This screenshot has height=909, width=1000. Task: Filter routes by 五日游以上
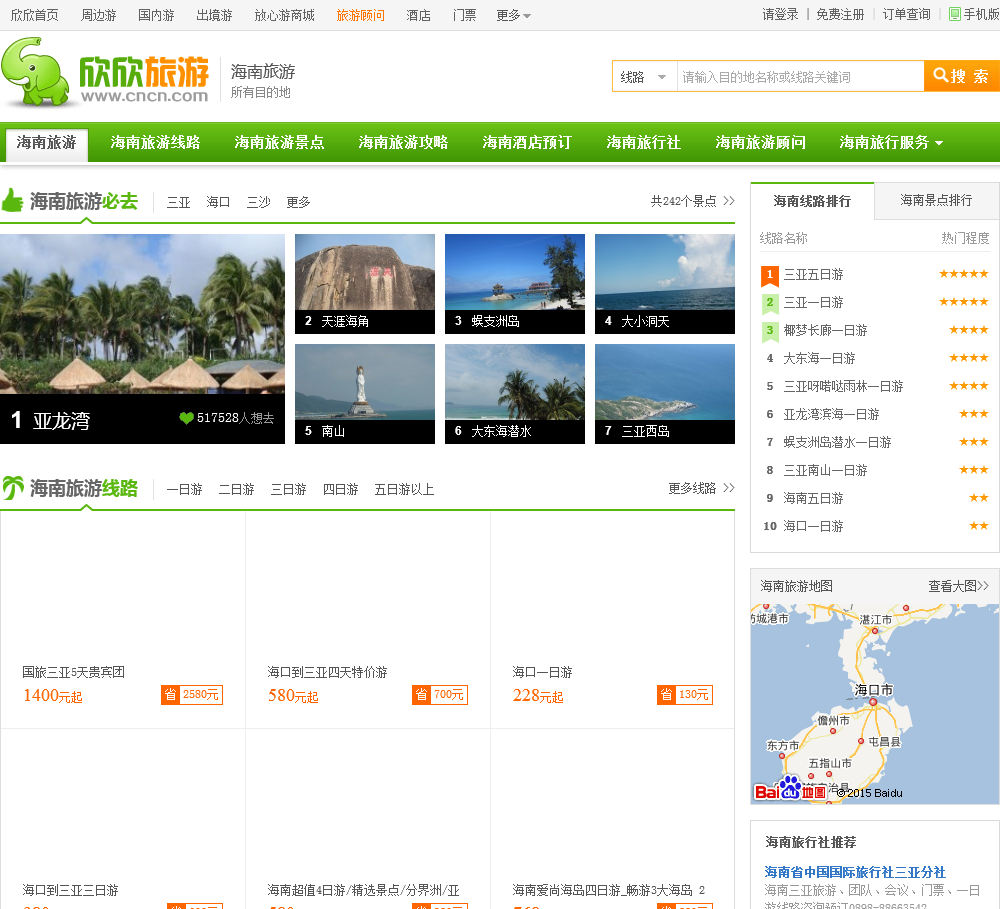404,489
